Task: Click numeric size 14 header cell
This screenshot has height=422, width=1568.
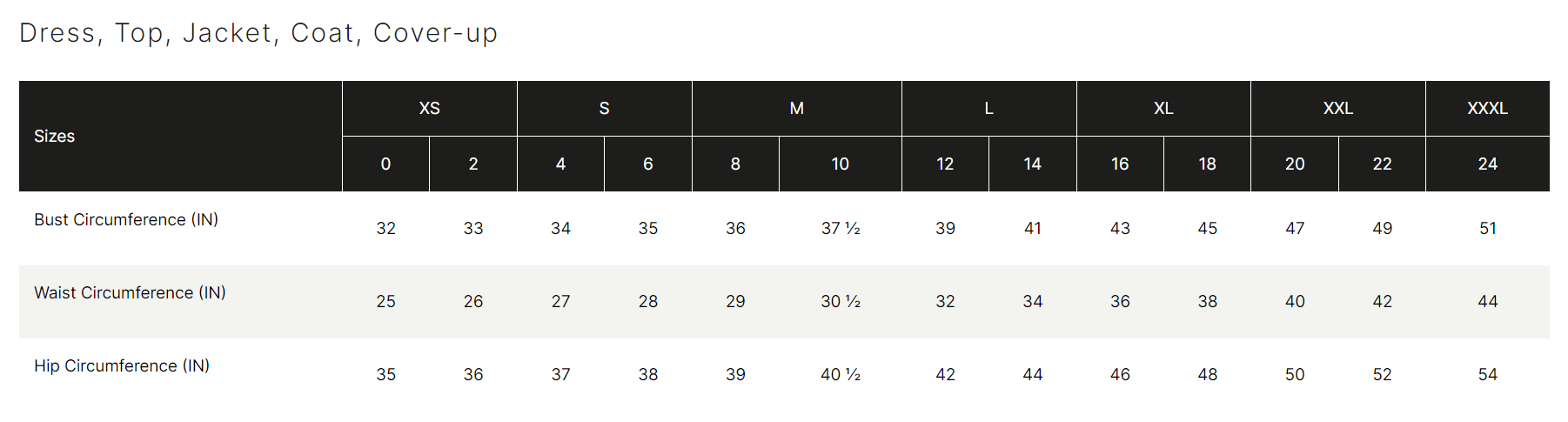Action: point(1032,164)
